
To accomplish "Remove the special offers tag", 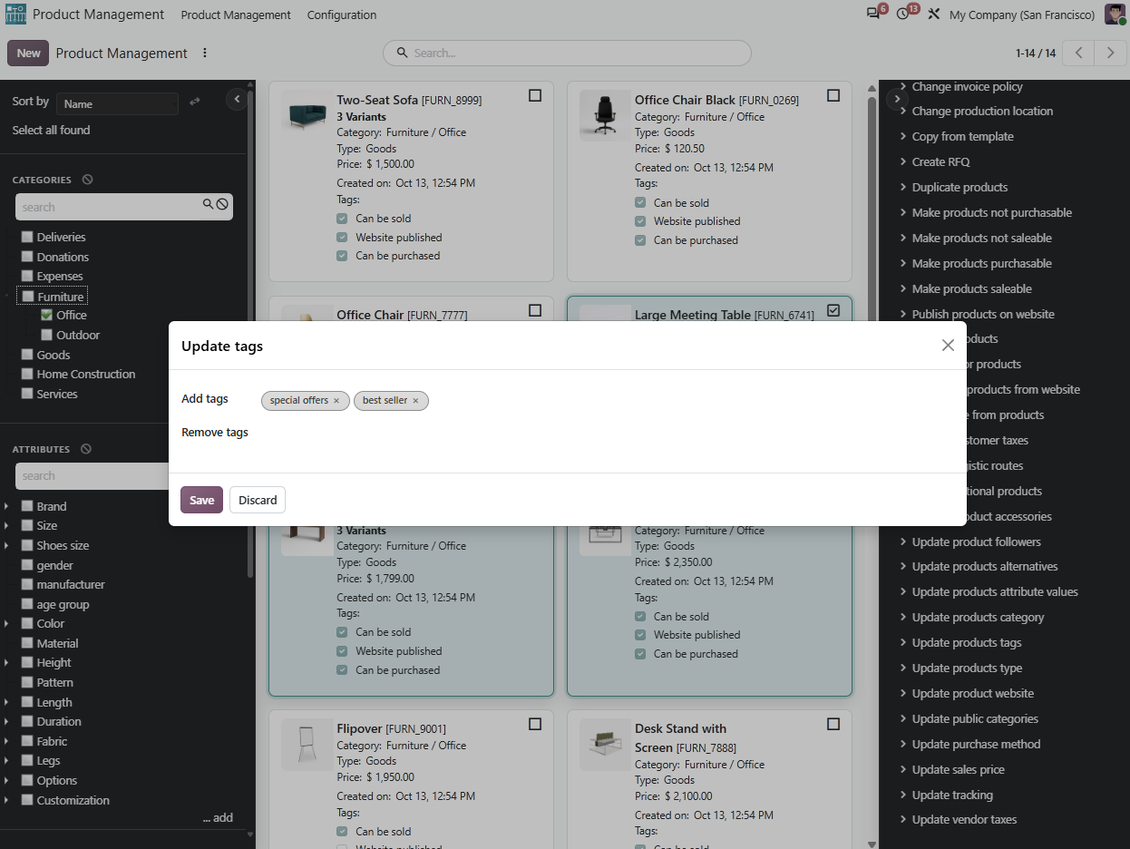I will tap(336, 401).
